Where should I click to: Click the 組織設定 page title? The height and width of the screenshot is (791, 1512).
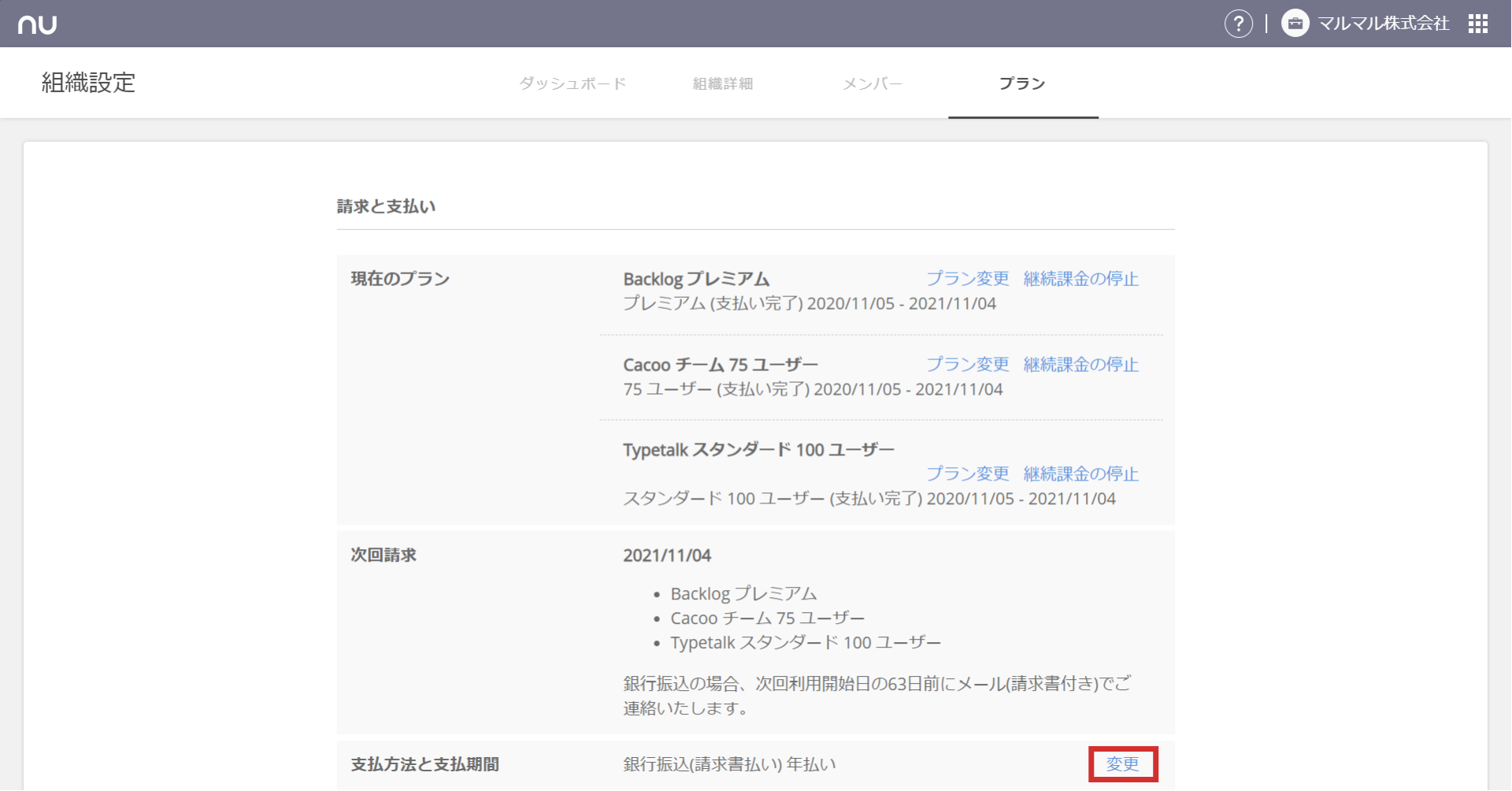pos(88,83)
